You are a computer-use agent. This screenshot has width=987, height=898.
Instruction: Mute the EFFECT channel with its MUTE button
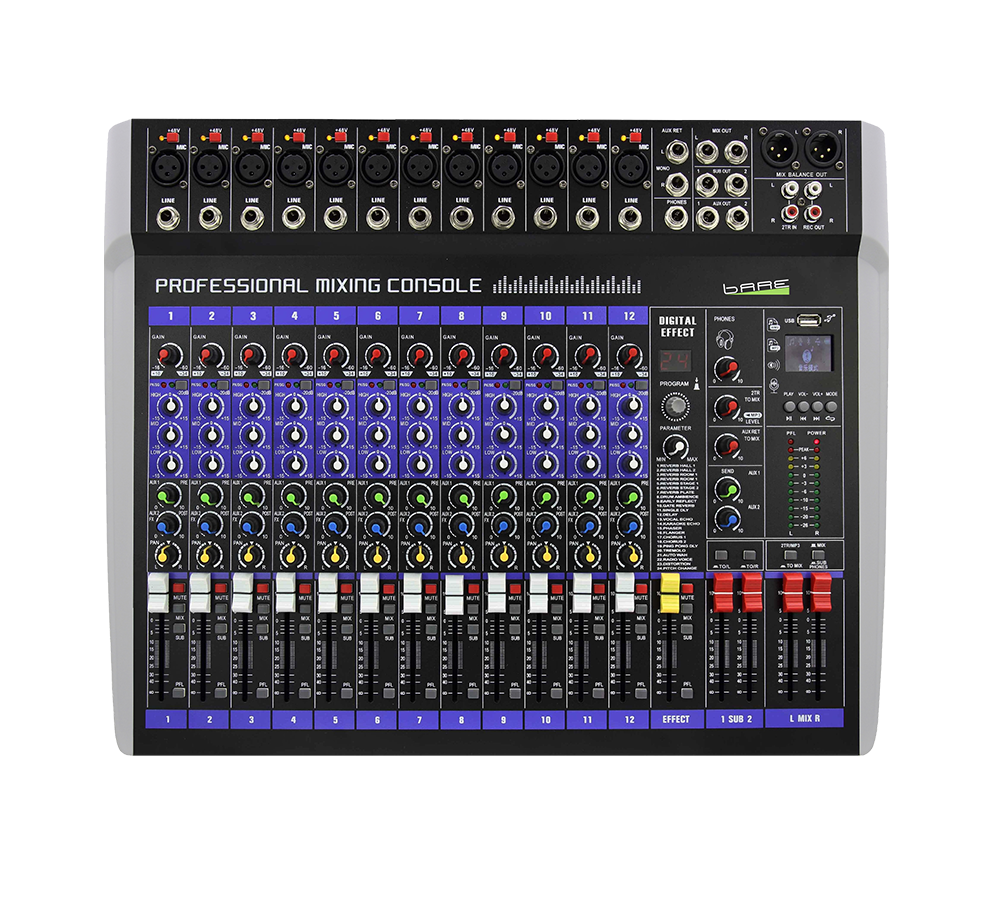pyautogui.click(x=687, y=588)
